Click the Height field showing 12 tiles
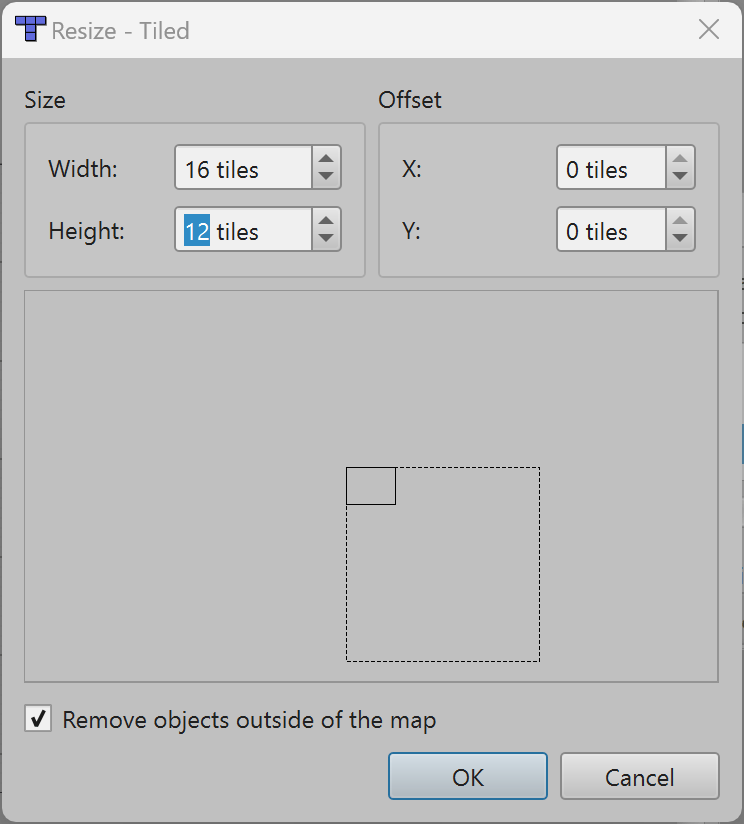This screenshot has height=824, width=744. [244, 229]
